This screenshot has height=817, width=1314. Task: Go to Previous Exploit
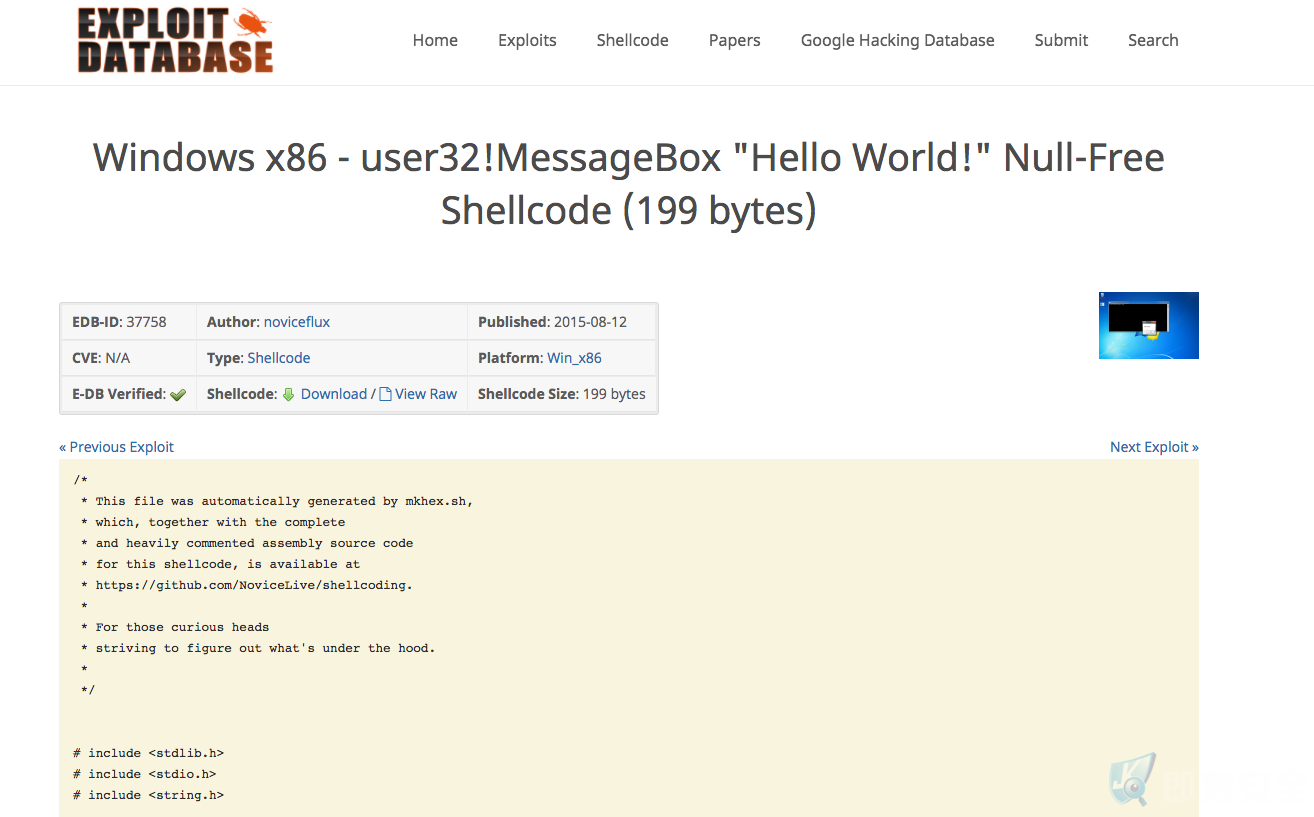click(117, 447)
